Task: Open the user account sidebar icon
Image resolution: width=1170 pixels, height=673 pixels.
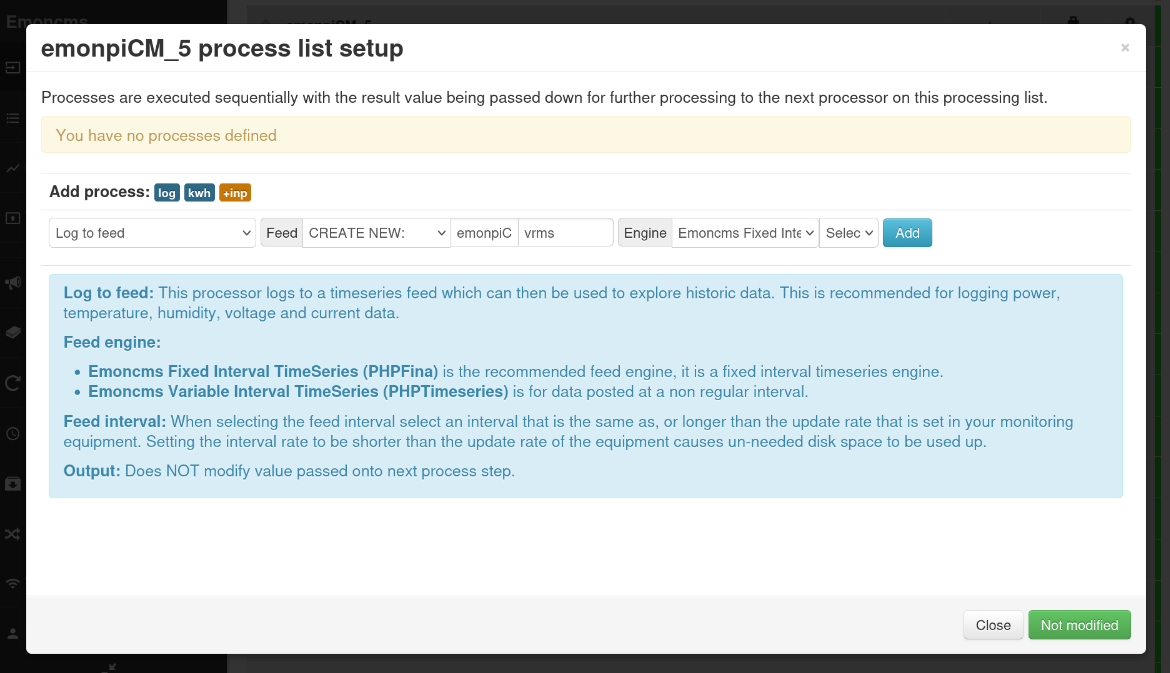Action: tap(12, 633)
